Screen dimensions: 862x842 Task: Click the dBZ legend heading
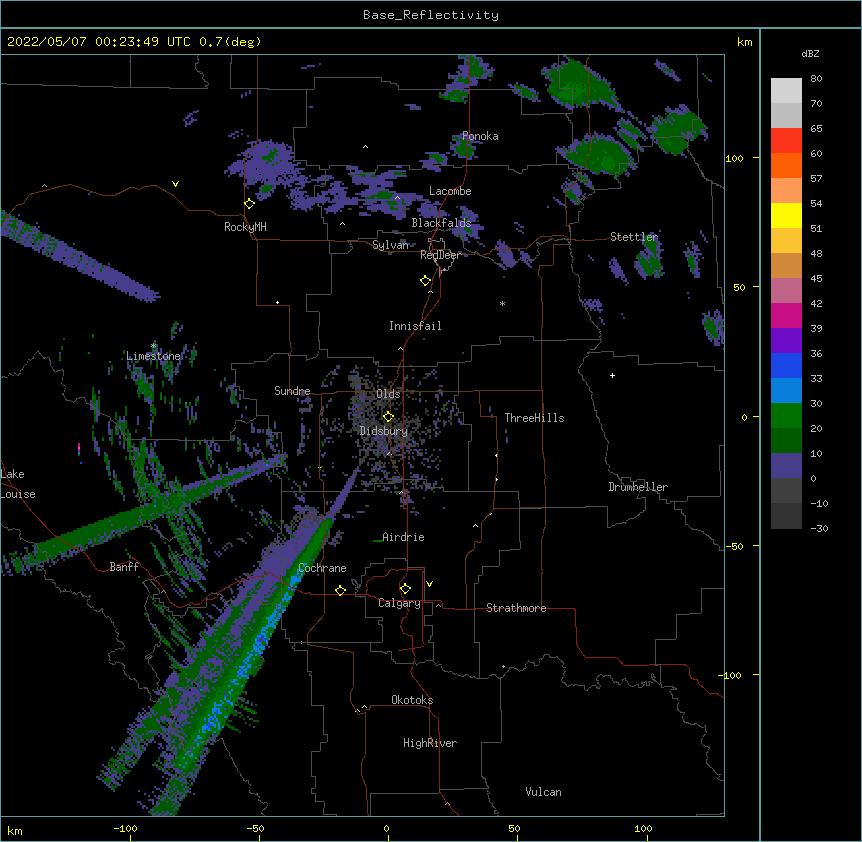pos(810,53)
